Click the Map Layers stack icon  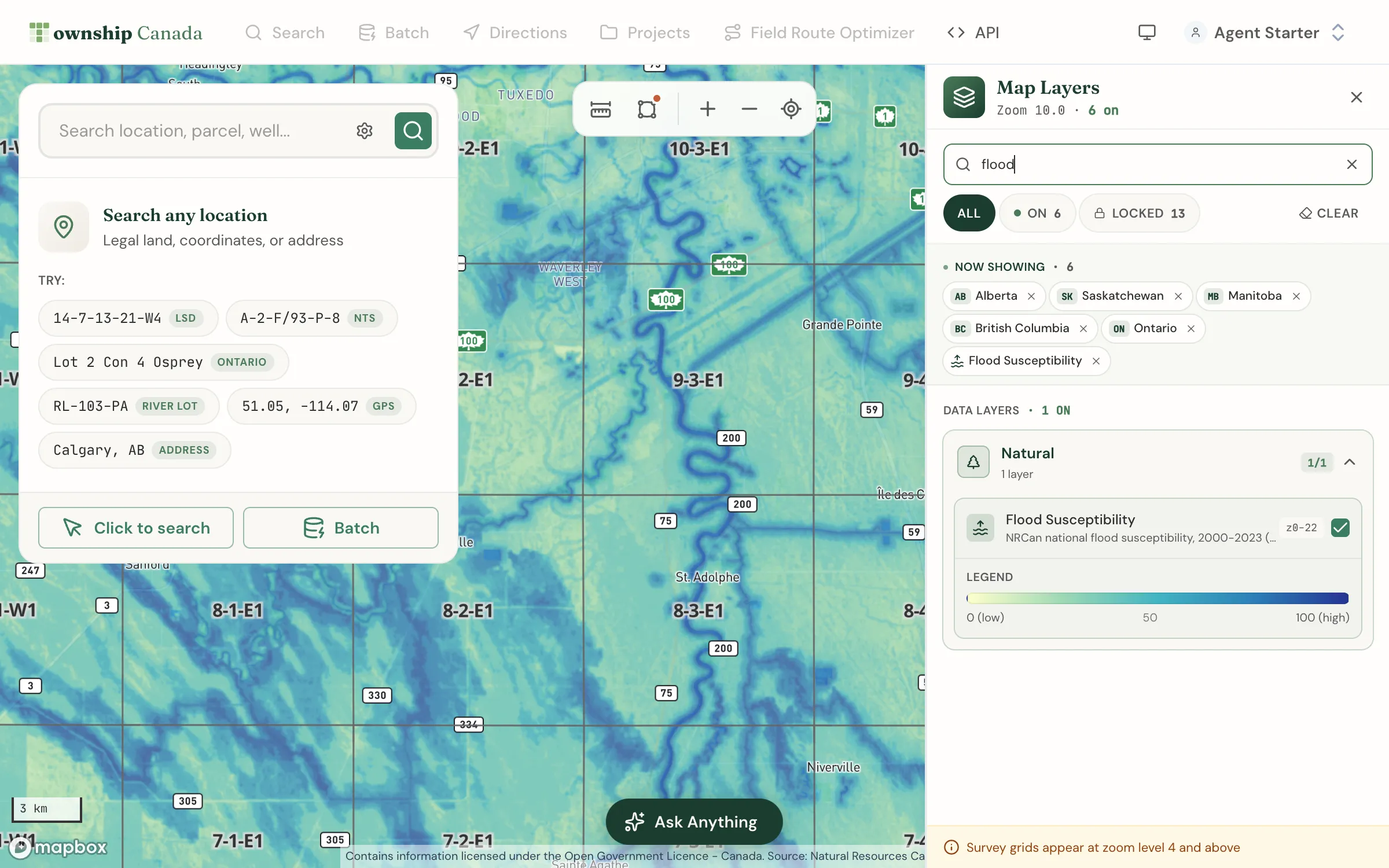coord(964,97)
